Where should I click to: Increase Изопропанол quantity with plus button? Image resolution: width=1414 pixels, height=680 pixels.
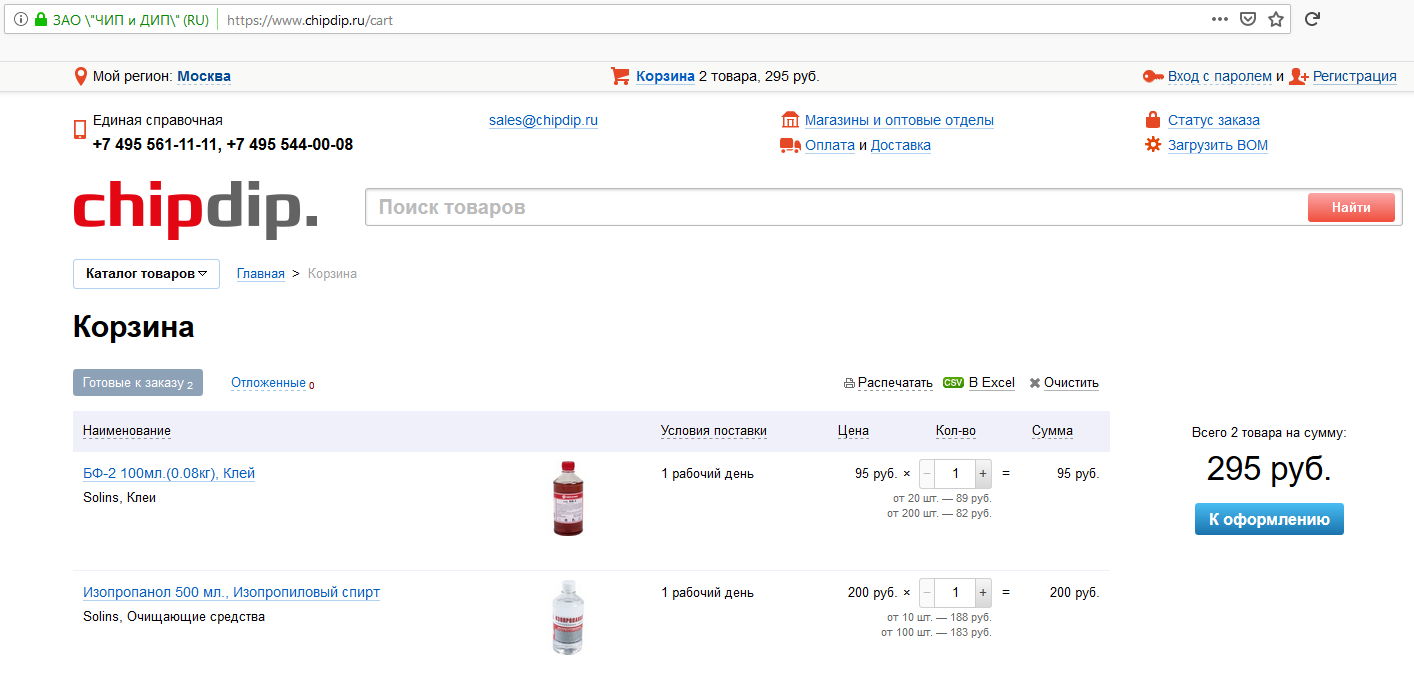[983, 593]
